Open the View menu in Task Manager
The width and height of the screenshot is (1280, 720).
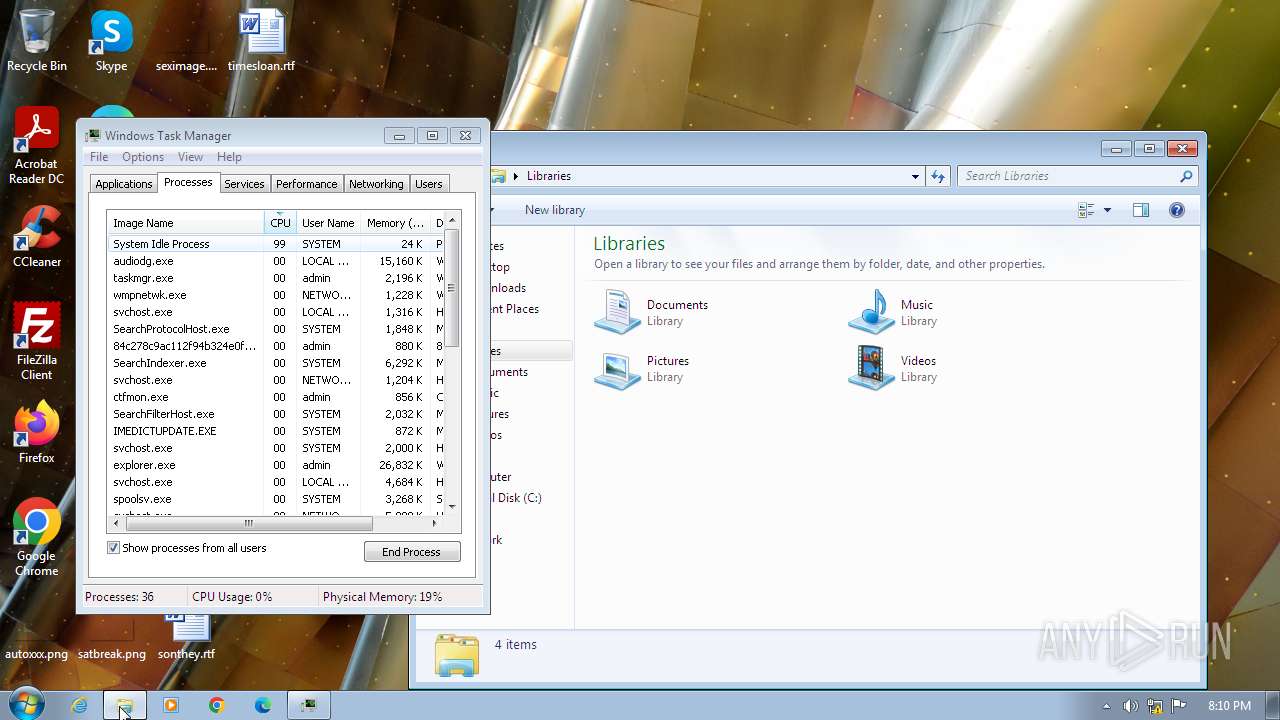pos(190,157)
